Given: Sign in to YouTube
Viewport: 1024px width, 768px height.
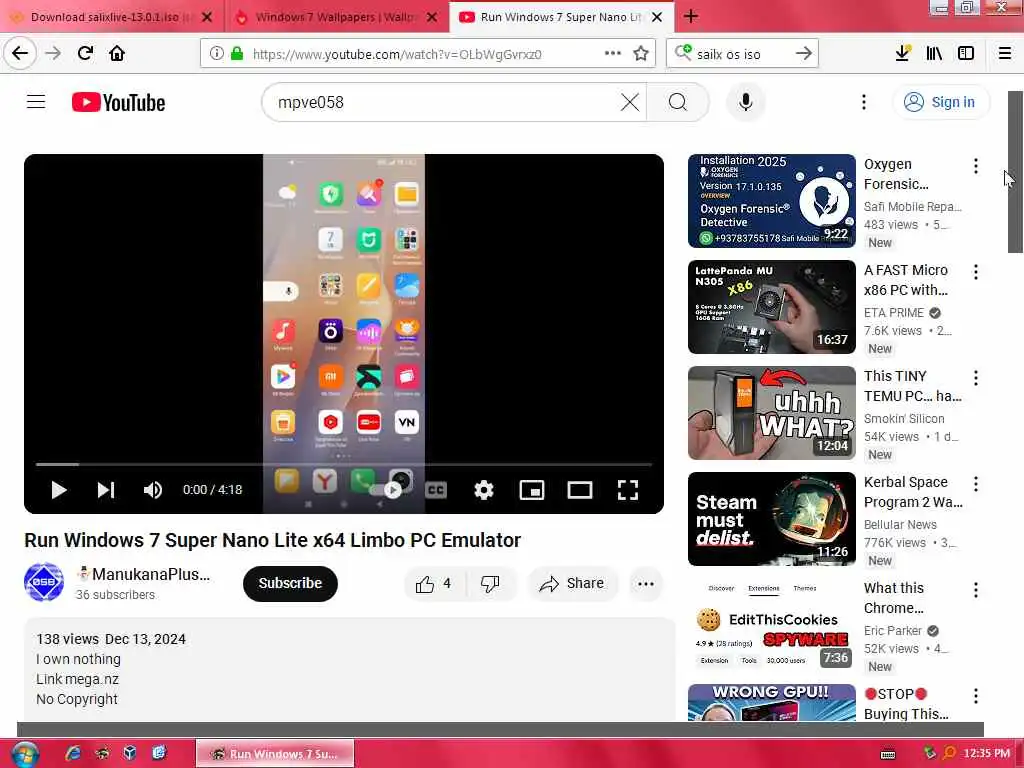Looking at the screenshot, I should tap(940, 102).
